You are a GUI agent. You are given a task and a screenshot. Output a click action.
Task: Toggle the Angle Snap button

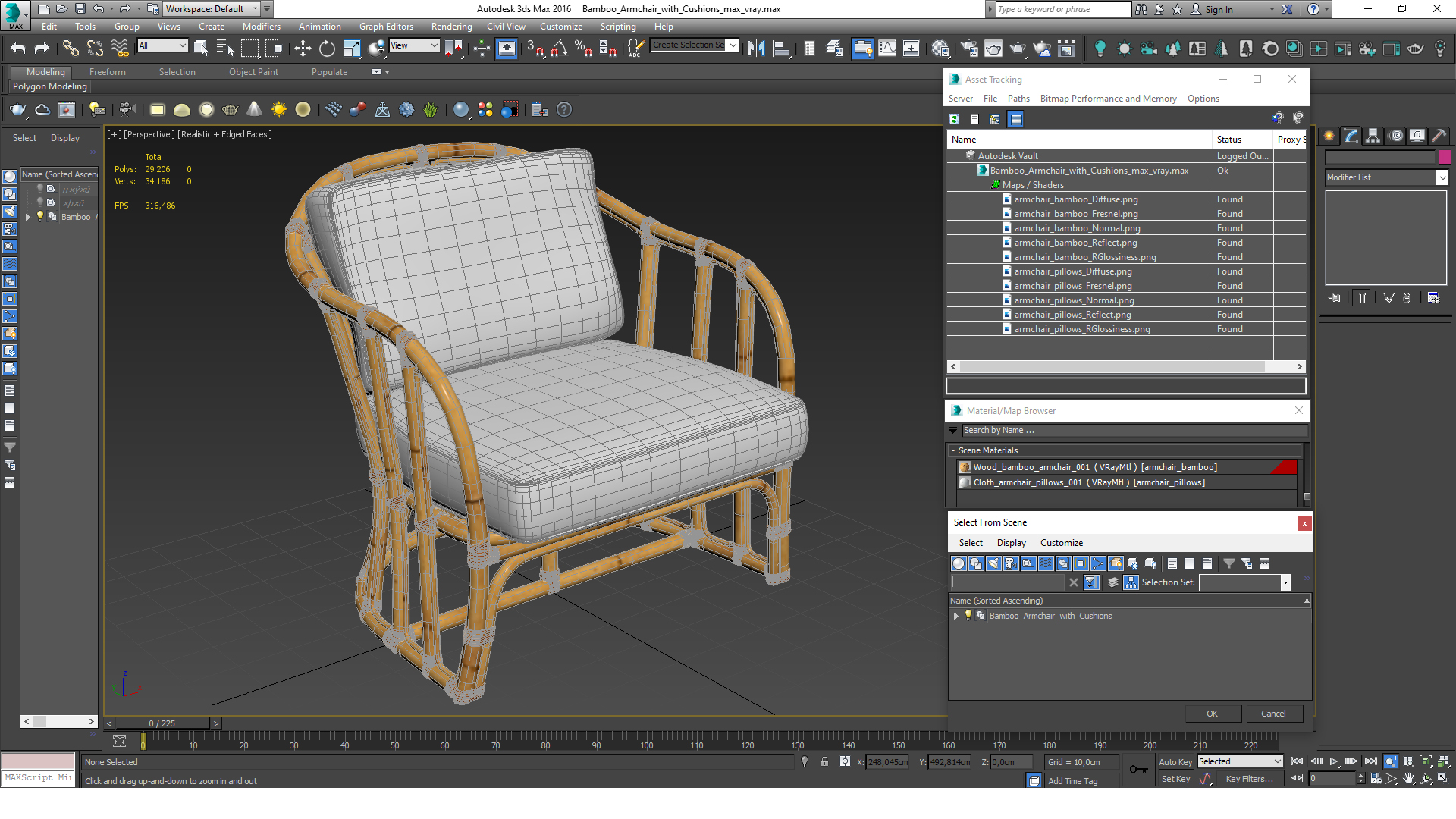point(560,49)
